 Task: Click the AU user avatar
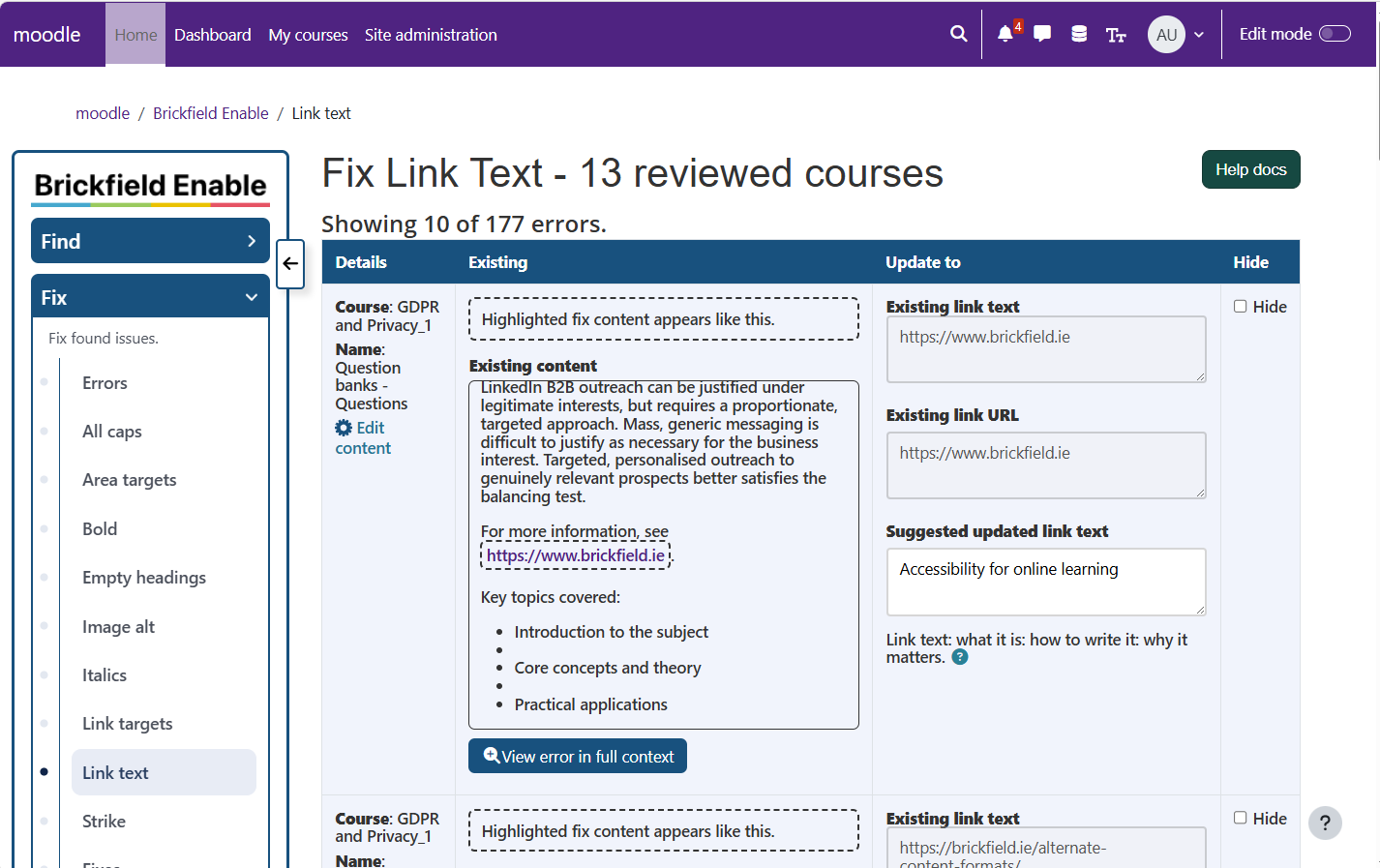(x=1166, y=34)
